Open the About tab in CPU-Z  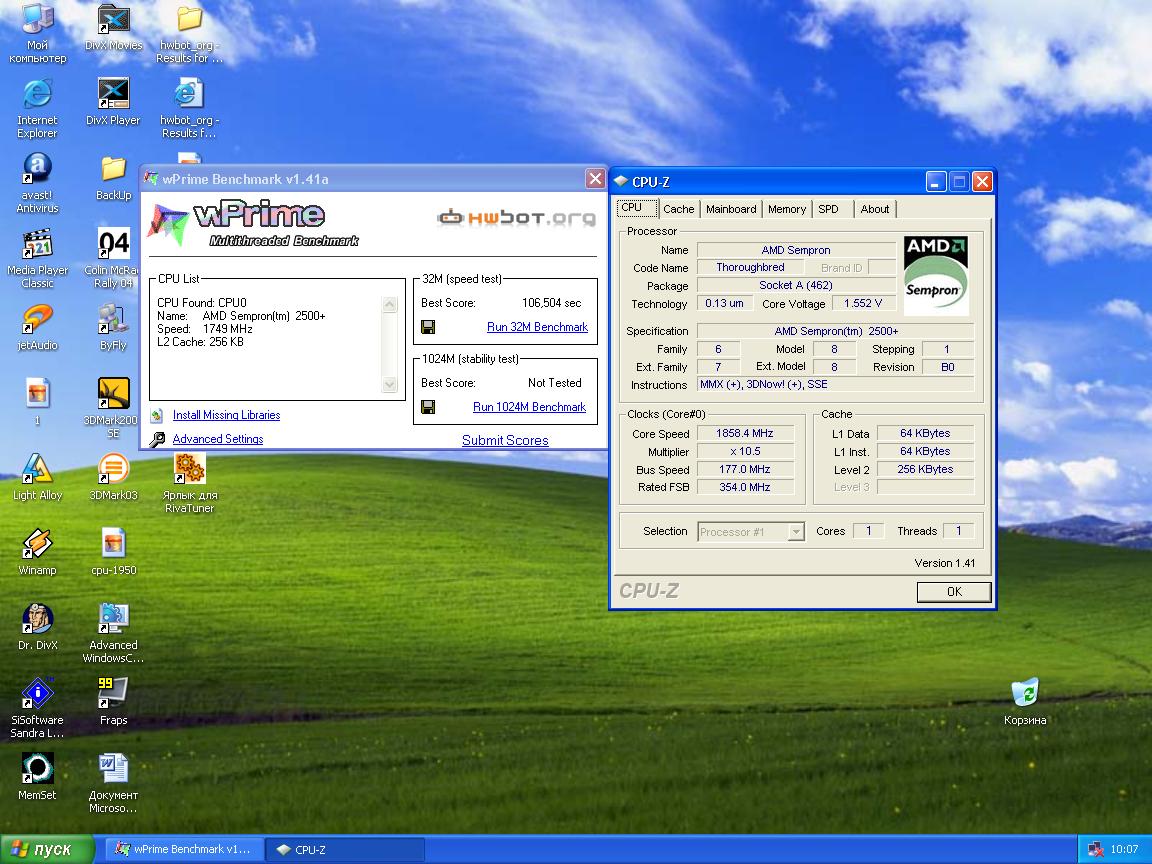(x=874, y=209)
